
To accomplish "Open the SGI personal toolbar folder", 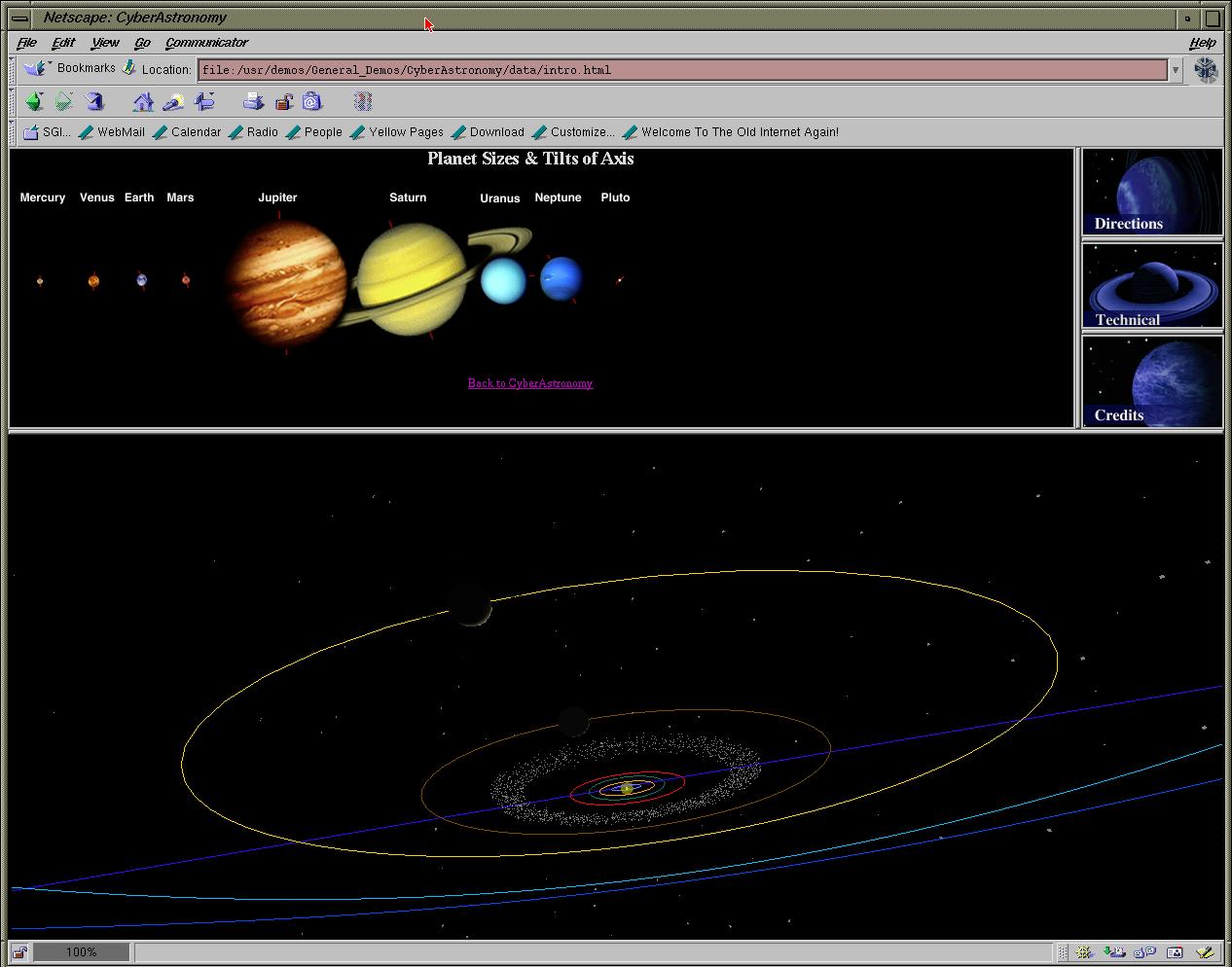I will tap(47, 132).
